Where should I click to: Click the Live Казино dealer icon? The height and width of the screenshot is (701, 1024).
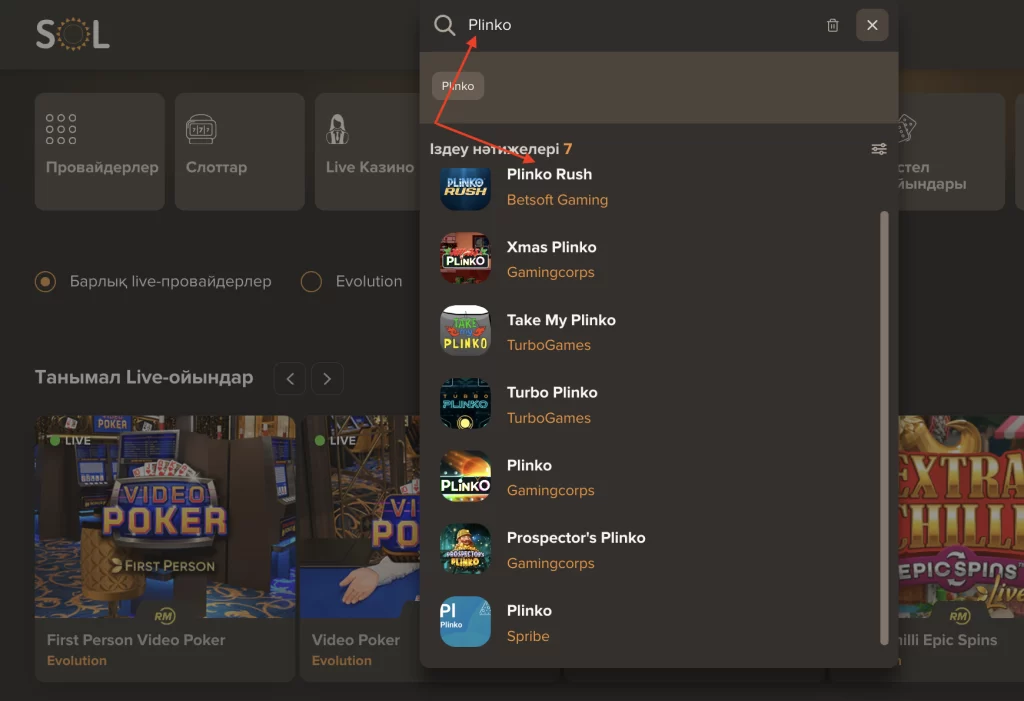pos(337,129)
